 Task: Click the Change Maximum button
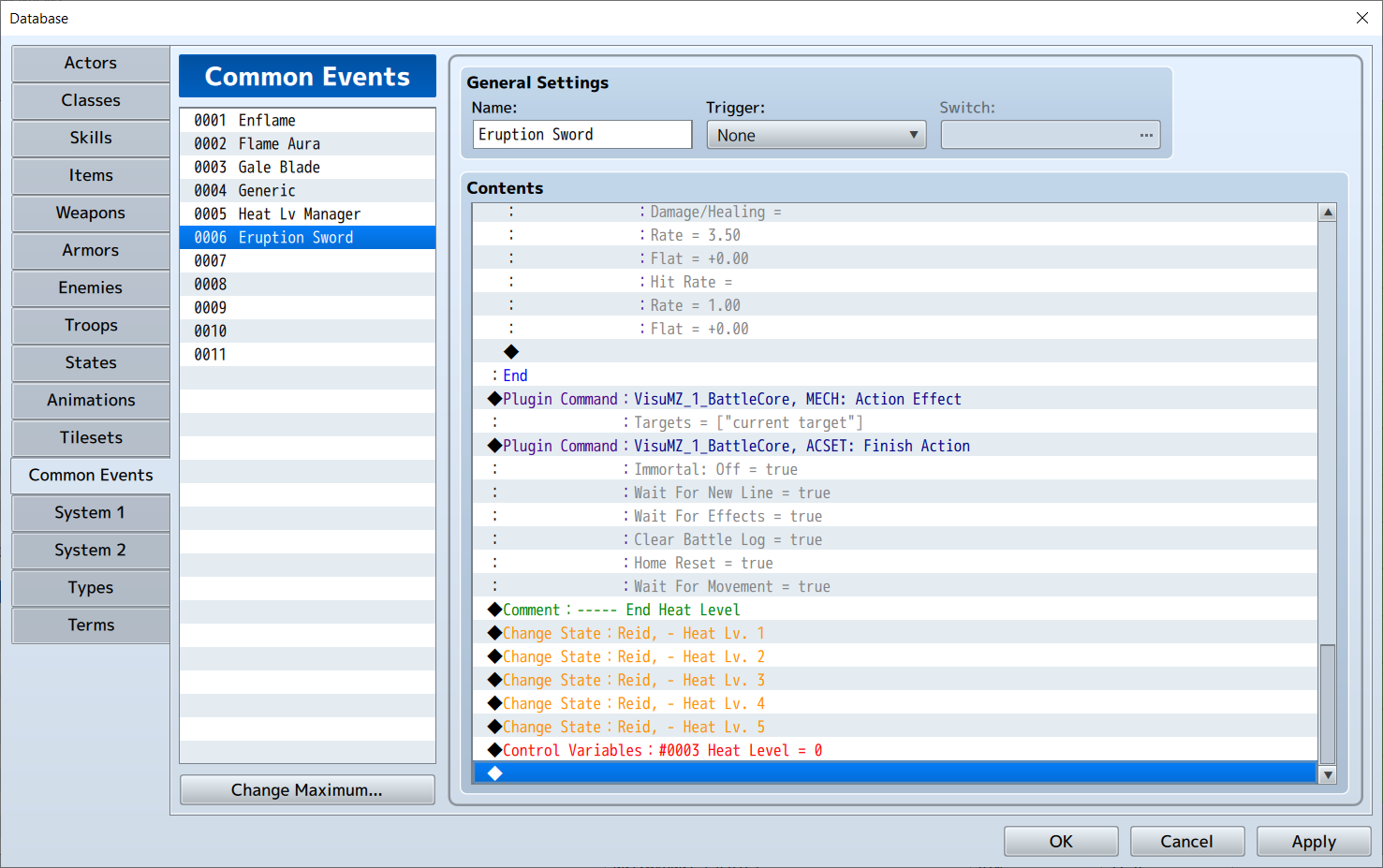pyautogui.click(x=307, y=789)
